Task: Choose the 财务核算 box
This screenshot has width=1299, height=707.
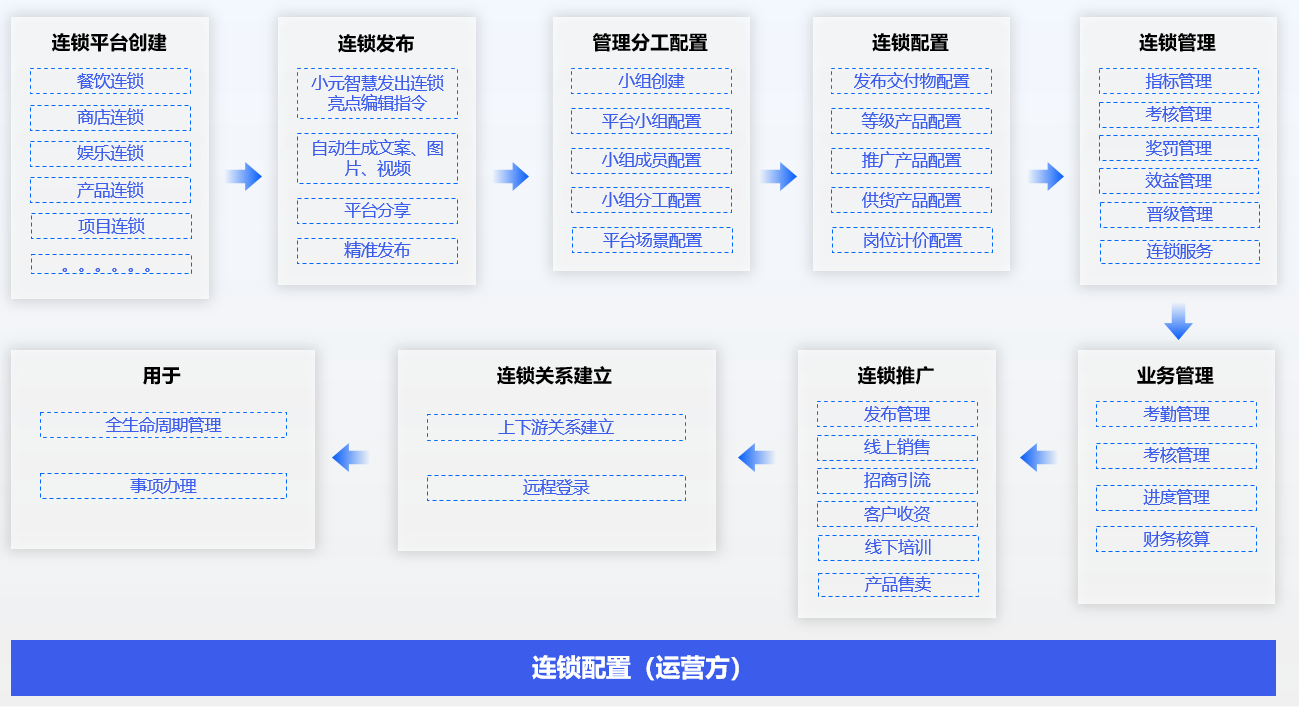Action: point(1176,539)
